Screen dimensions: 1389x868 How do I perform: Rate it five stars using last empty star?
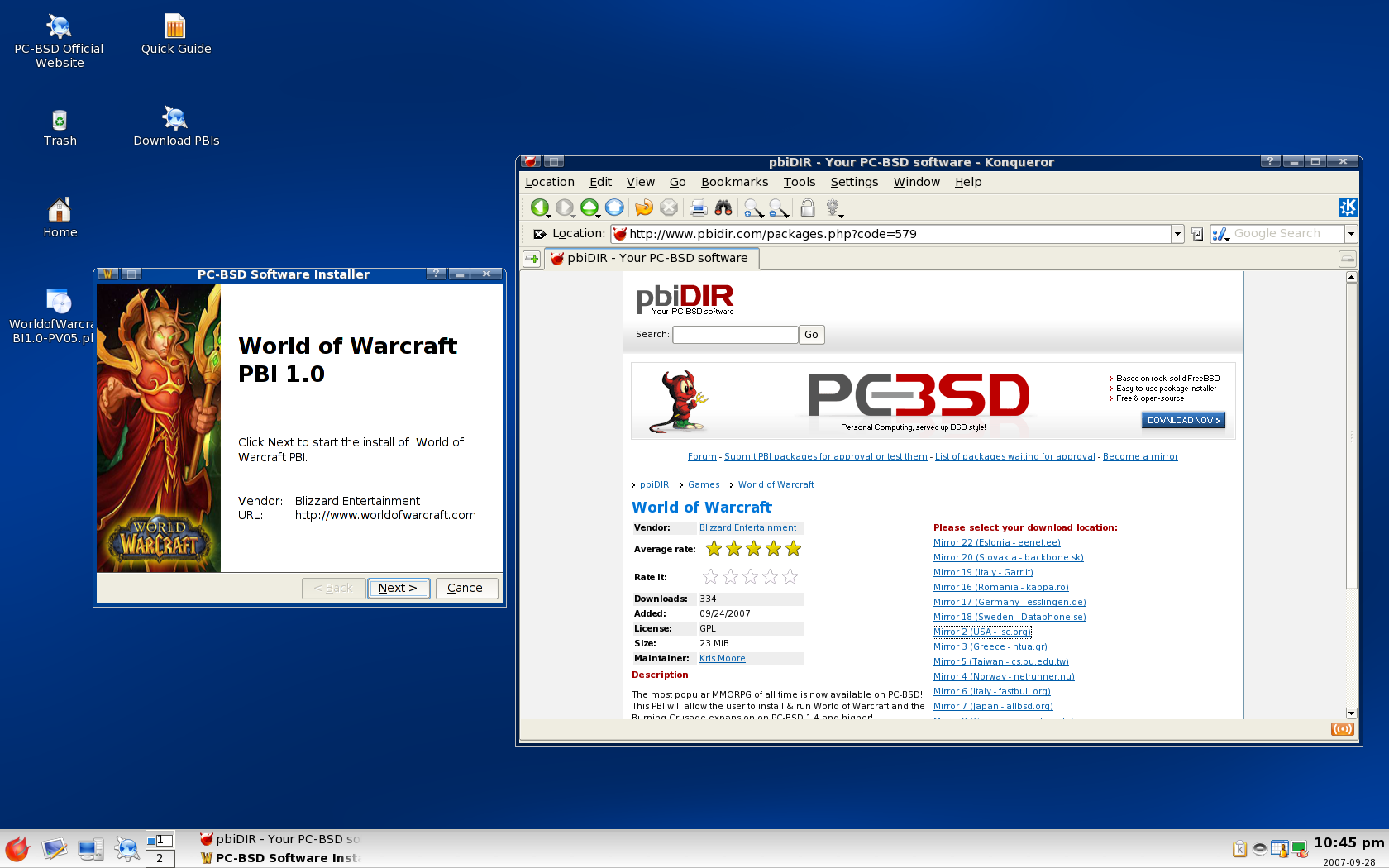pyautogui.click(x=790, y=576)
